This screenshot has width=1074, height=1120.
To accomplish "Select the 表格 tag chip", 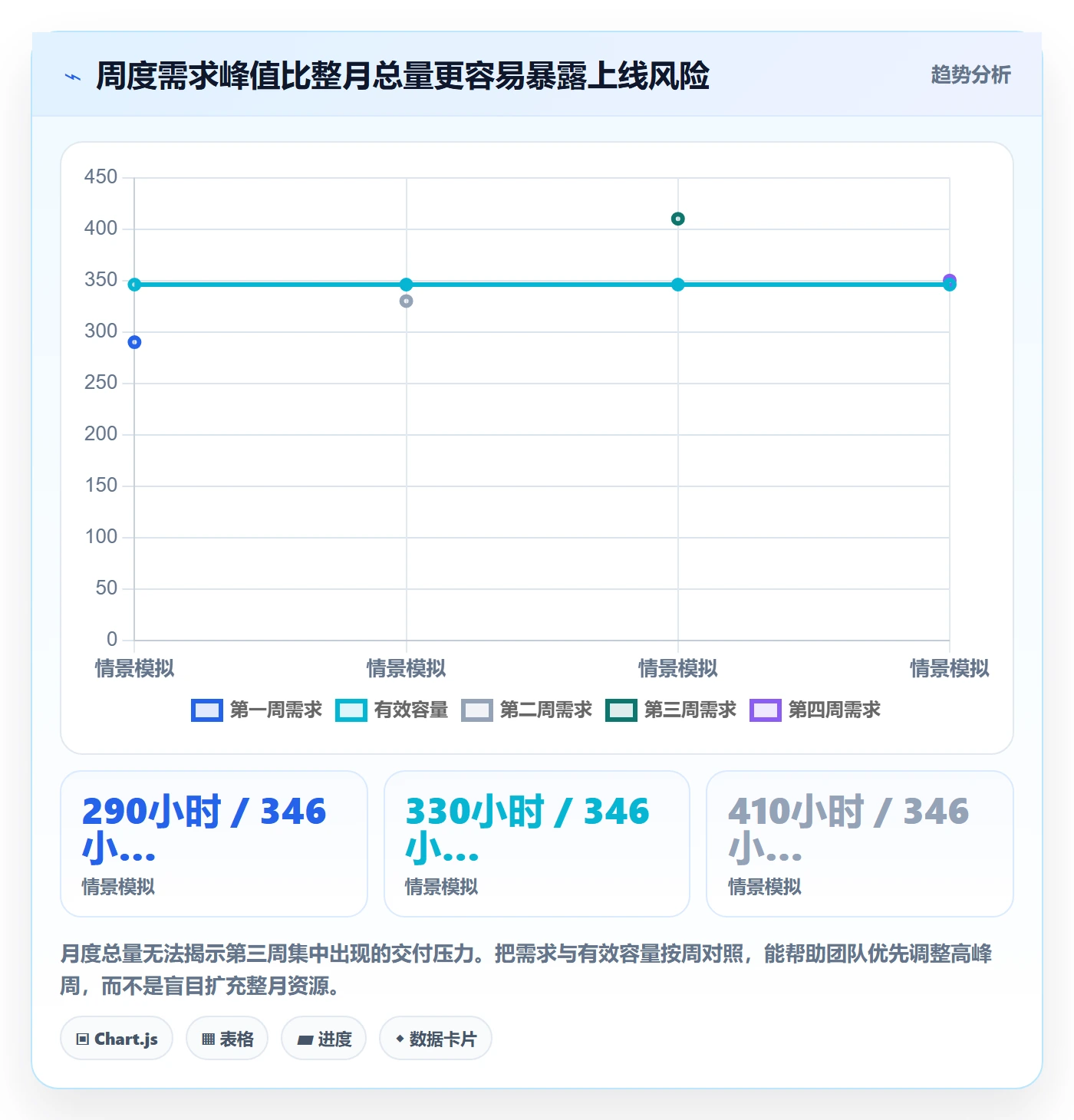I will point(227,1039).
